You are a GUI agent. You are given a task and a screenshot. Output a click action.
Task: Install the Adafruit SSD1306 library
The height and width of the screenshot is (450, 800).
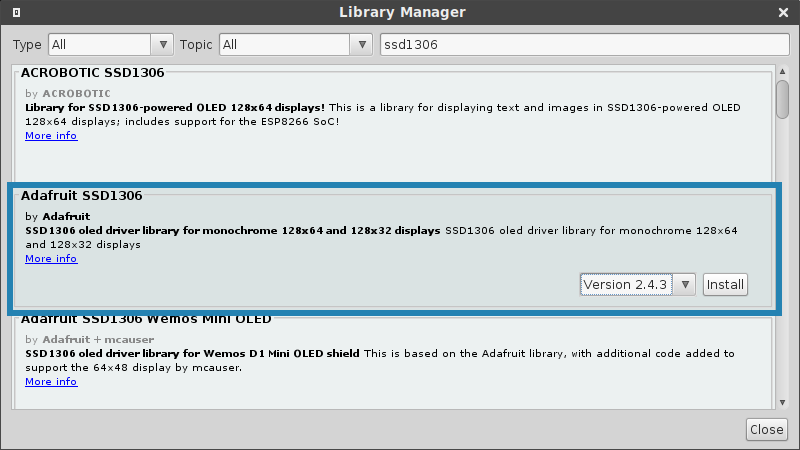725,284
